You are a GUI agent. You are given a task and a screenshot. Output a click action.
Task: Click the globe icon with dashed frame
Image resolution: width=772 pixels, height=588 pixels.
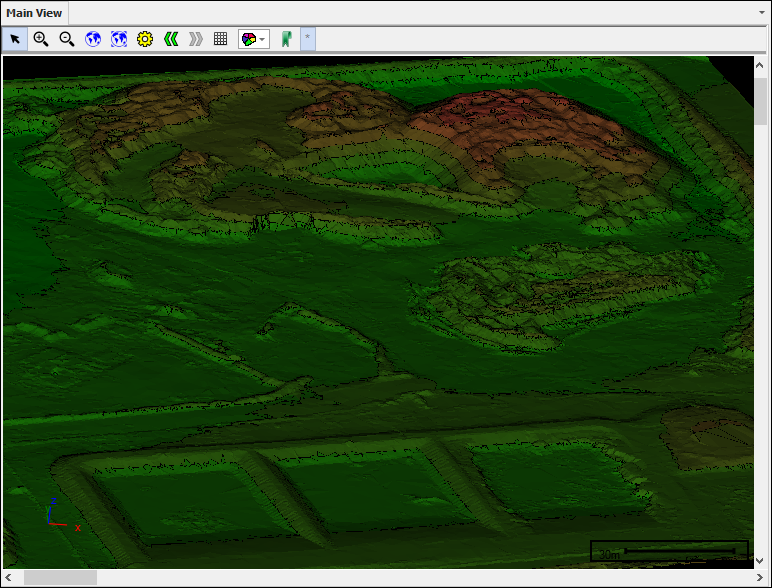pos(119,39)
